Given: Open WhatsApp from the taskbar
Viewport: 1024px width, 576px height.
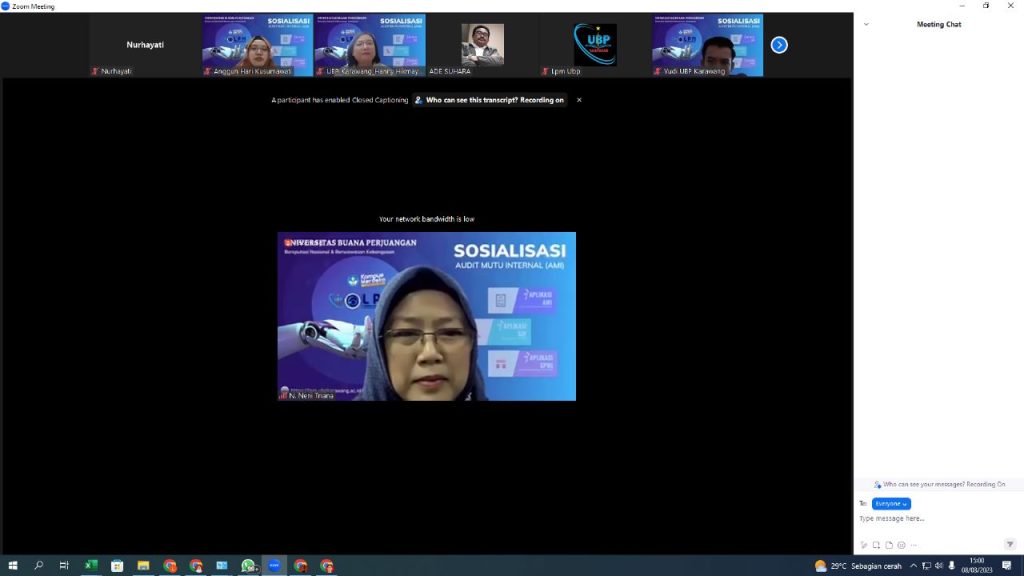Looking at the screenshot, I should coord(248,566).
